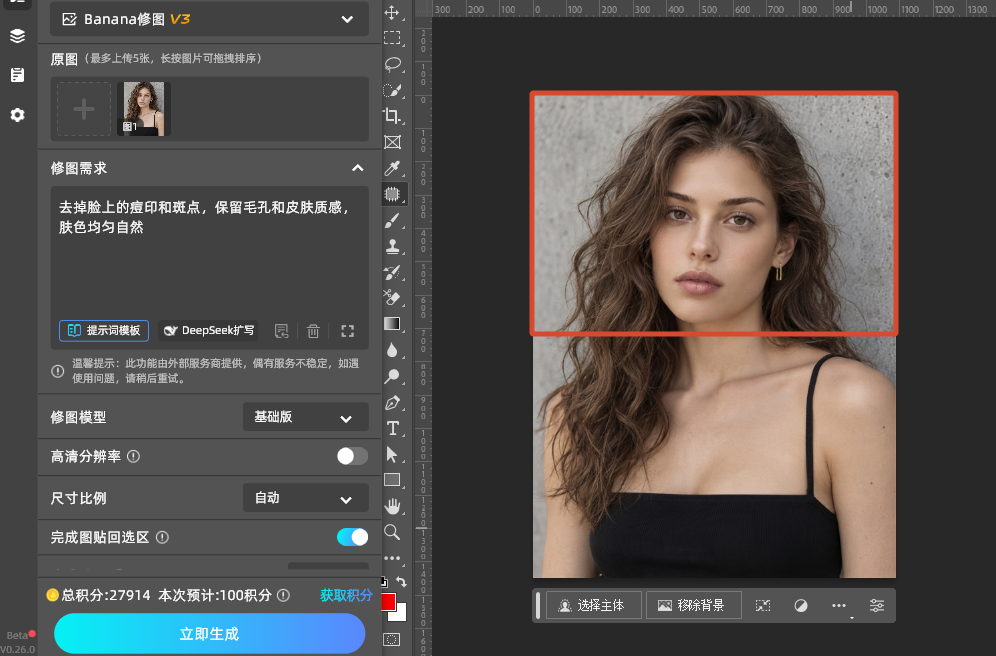The height and width of the screenshot is (656, 996).
Task: Click 提示词模板 button
Action: [104, 330]
